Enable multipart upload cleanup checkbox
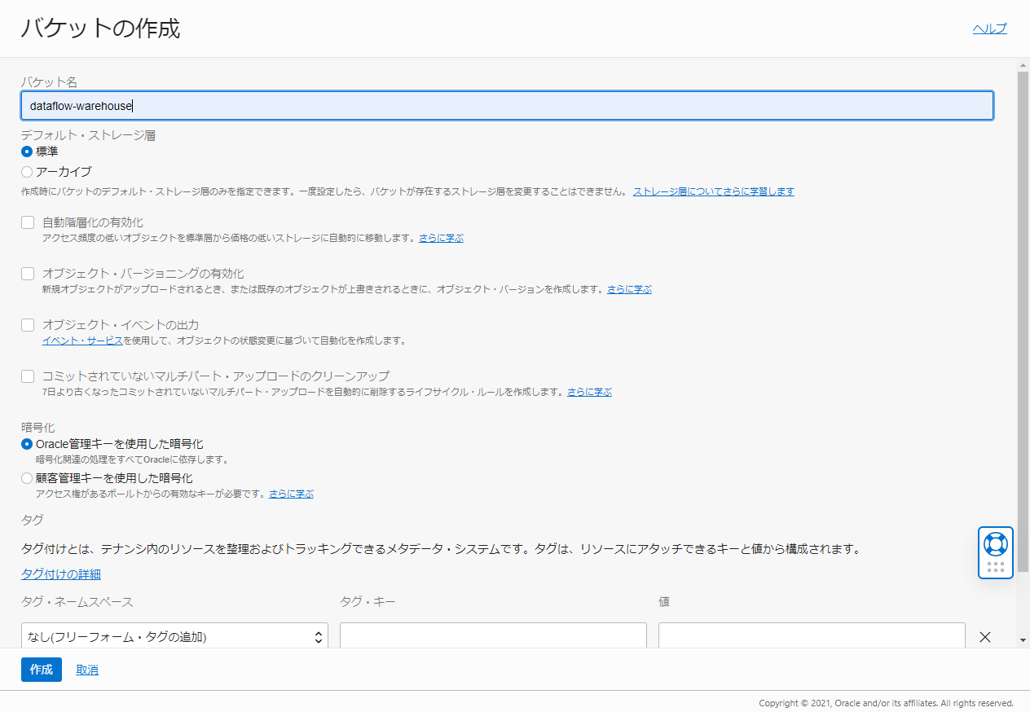This screenshot has height=712, width=1030. 28,376
